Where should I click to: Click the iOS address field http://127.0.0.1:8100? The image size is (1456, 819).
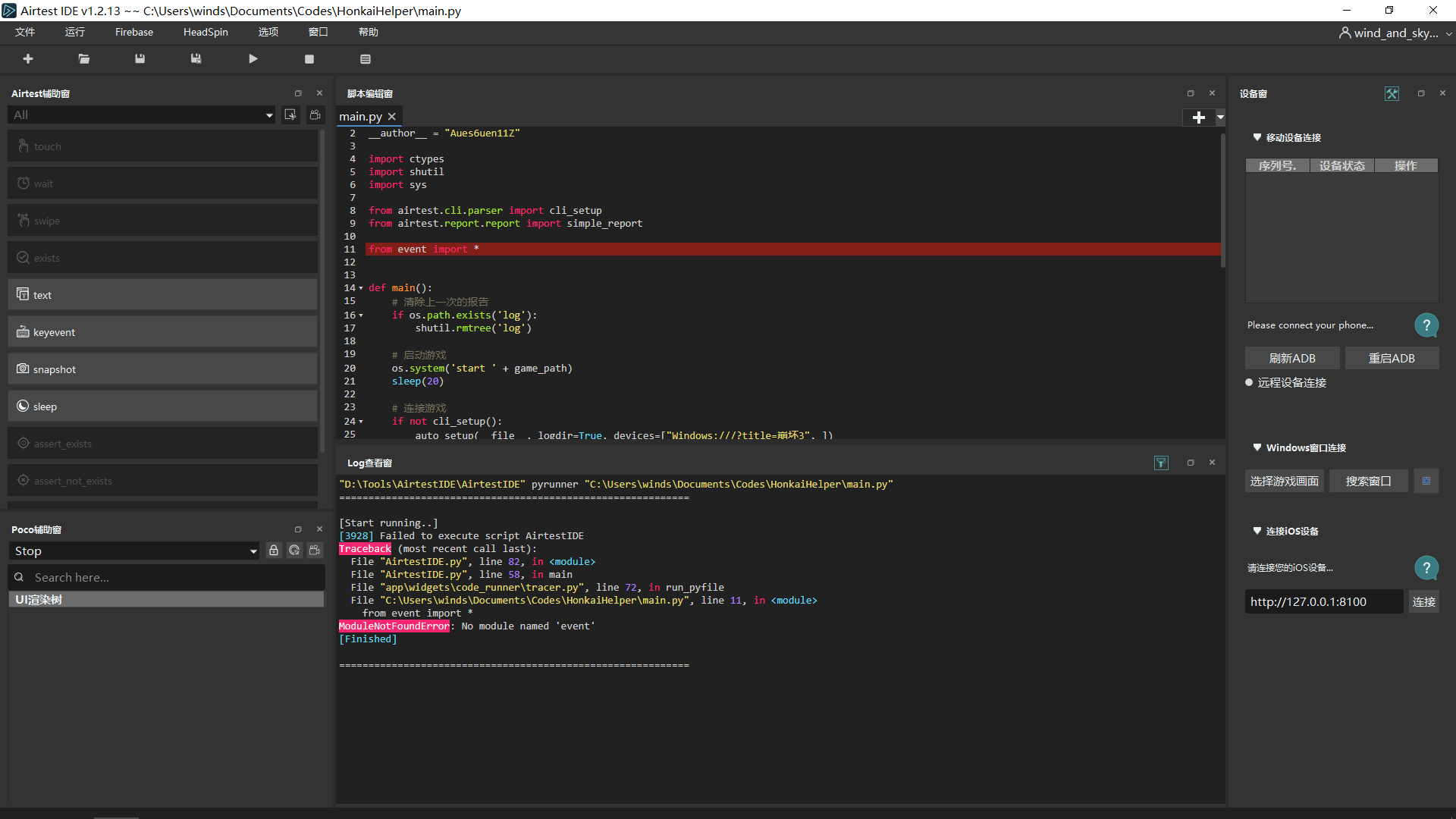1324,601
